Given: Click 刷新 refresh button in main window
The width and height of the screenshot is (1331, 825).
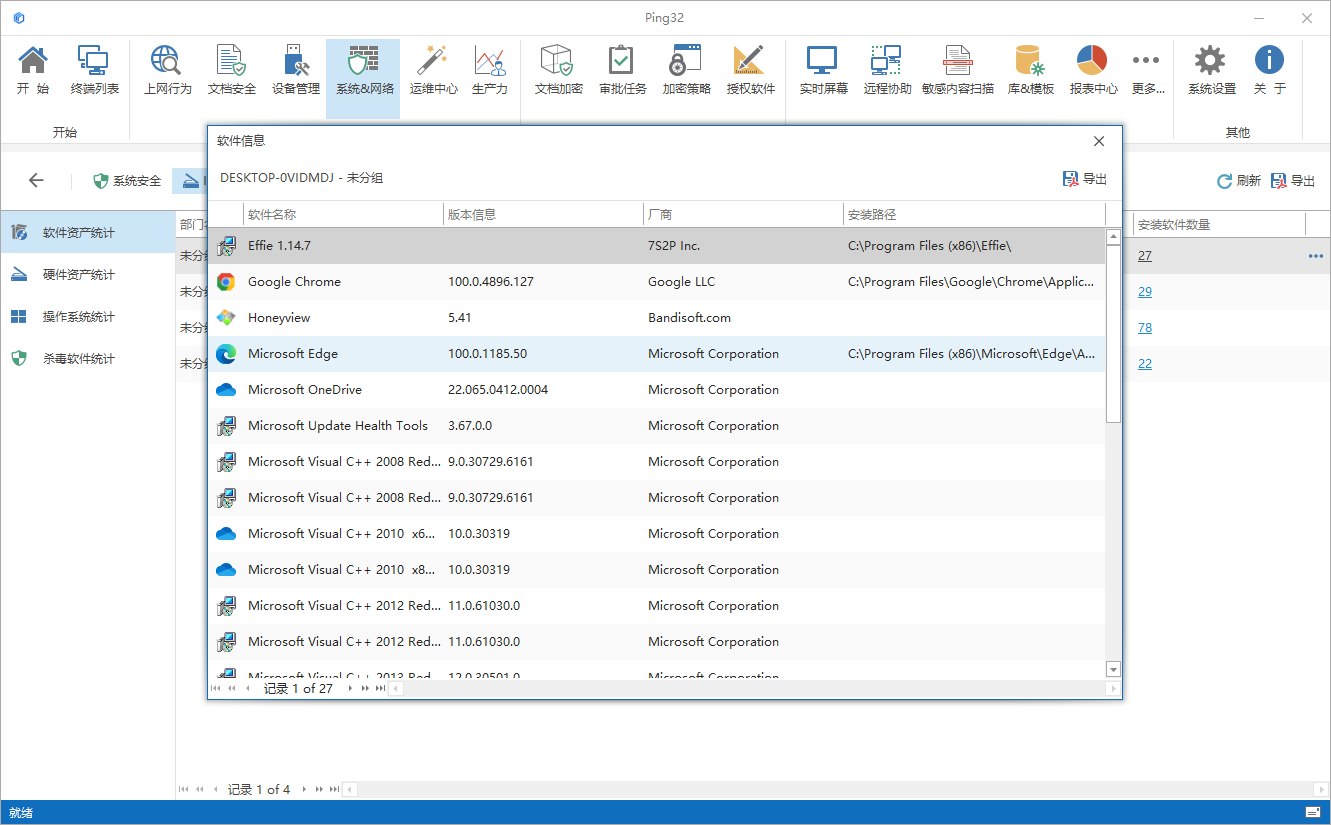Looking at the screenshot, I should click(1238, 181).
